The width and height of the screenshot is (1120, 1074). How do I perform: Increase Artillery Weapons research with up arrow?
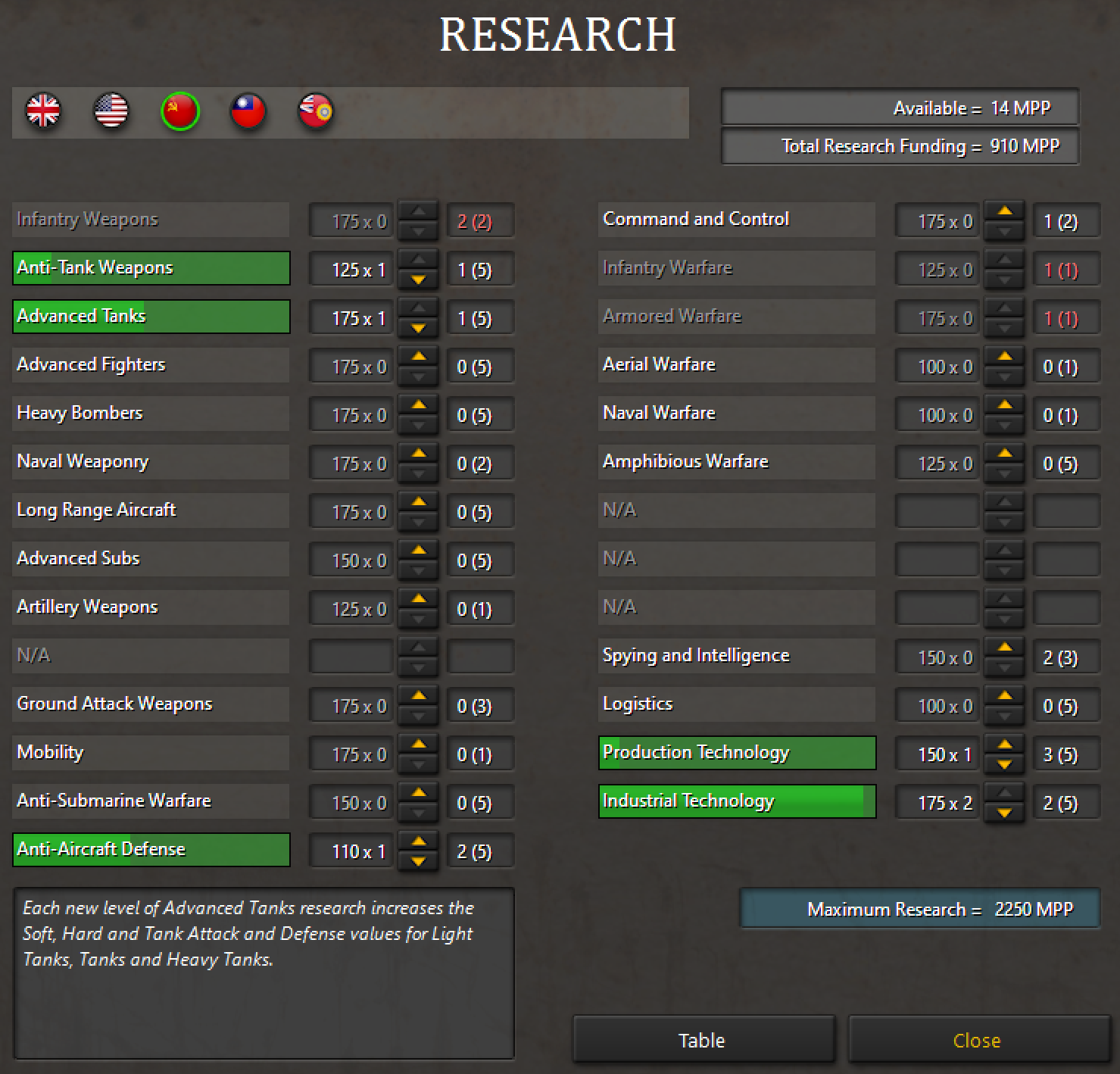click(419, 600)
